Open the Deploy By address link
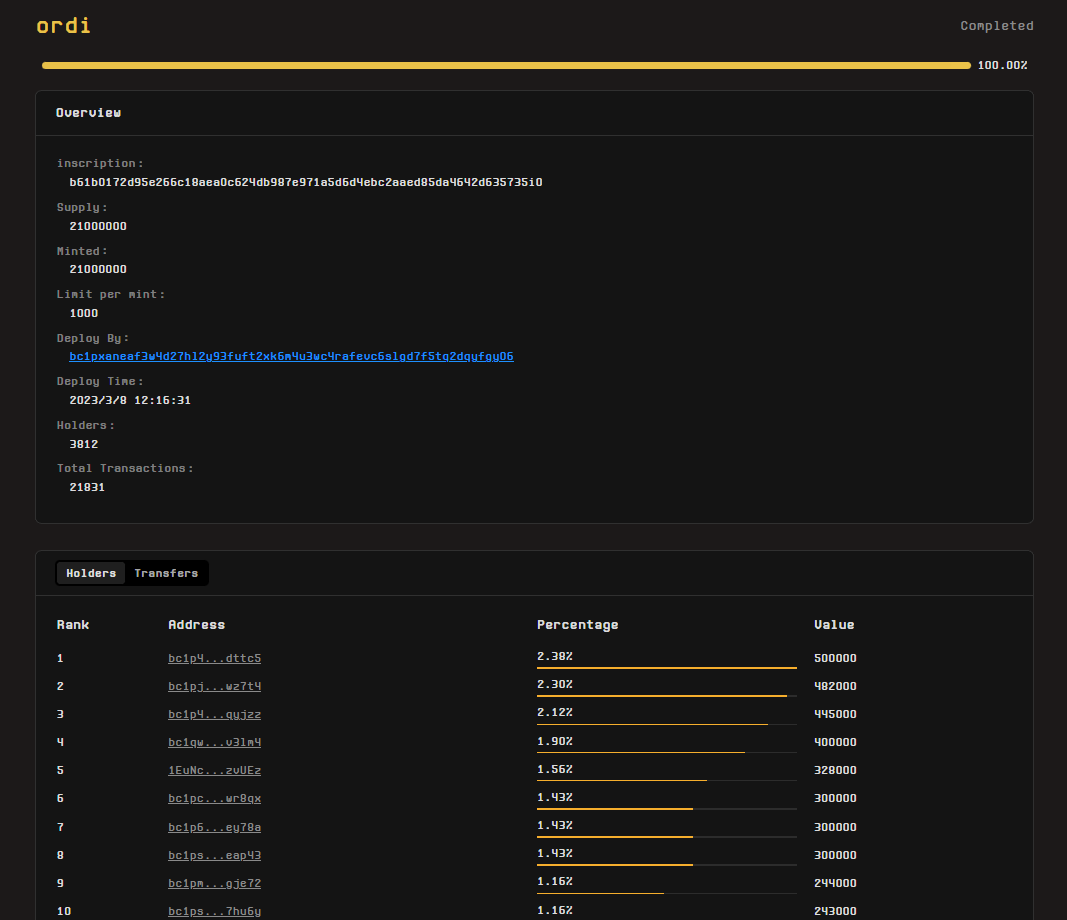 291,357
